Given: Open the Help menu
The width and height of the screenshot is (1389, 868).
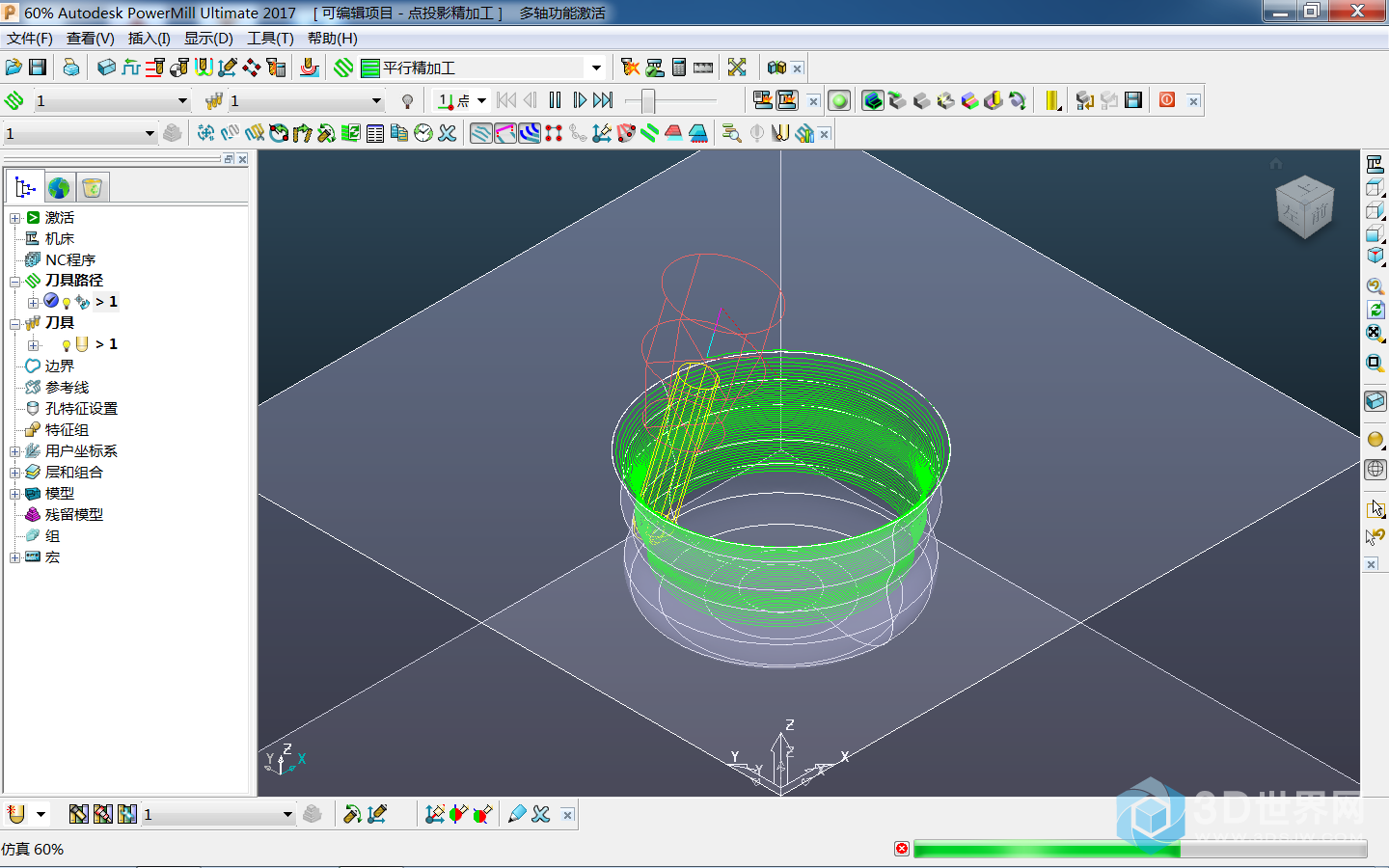Looking at the screenshot, I should click(332, 38).
